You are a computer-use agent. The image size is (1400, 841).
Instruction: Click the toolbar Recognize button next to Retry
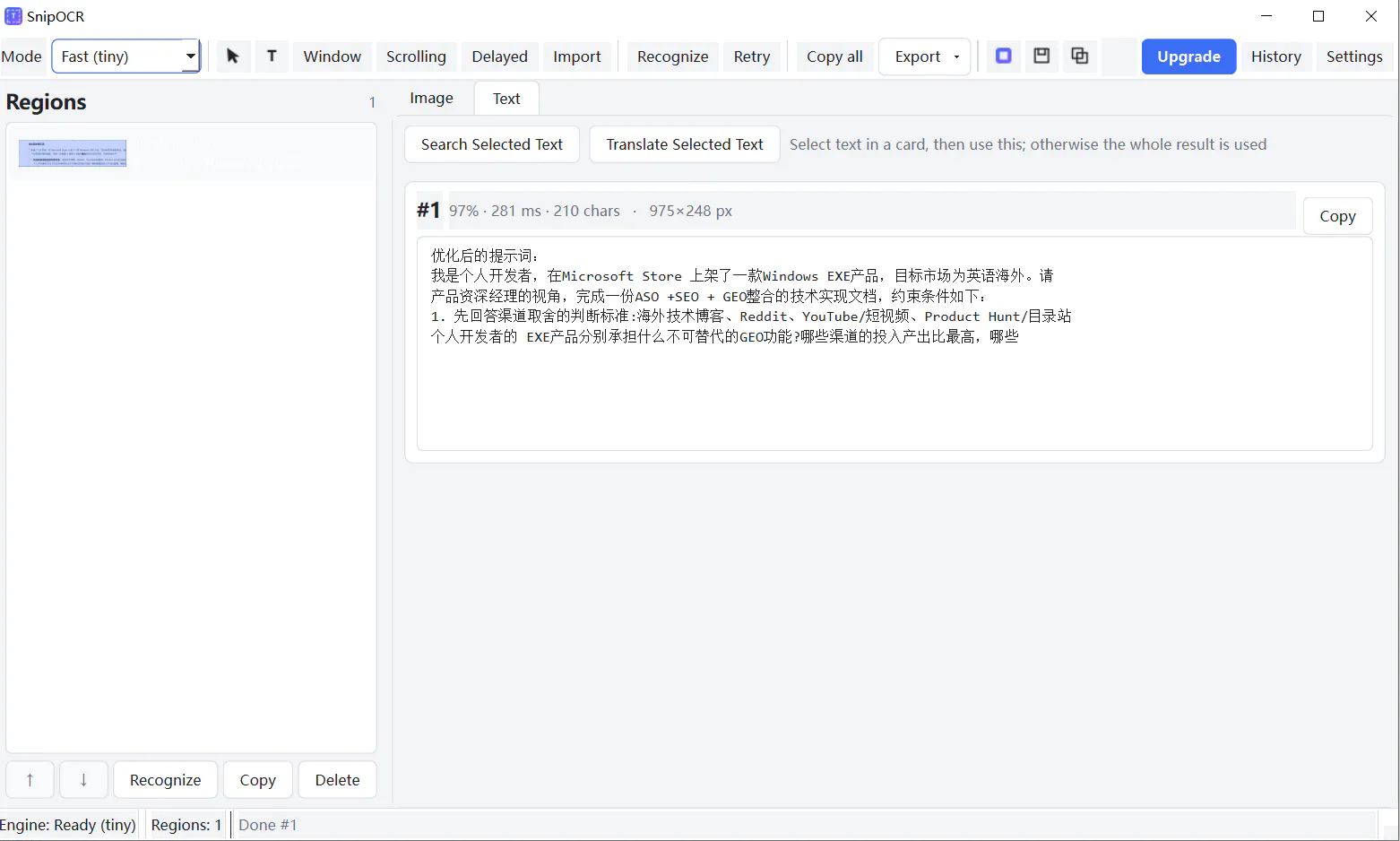point(672,56)
